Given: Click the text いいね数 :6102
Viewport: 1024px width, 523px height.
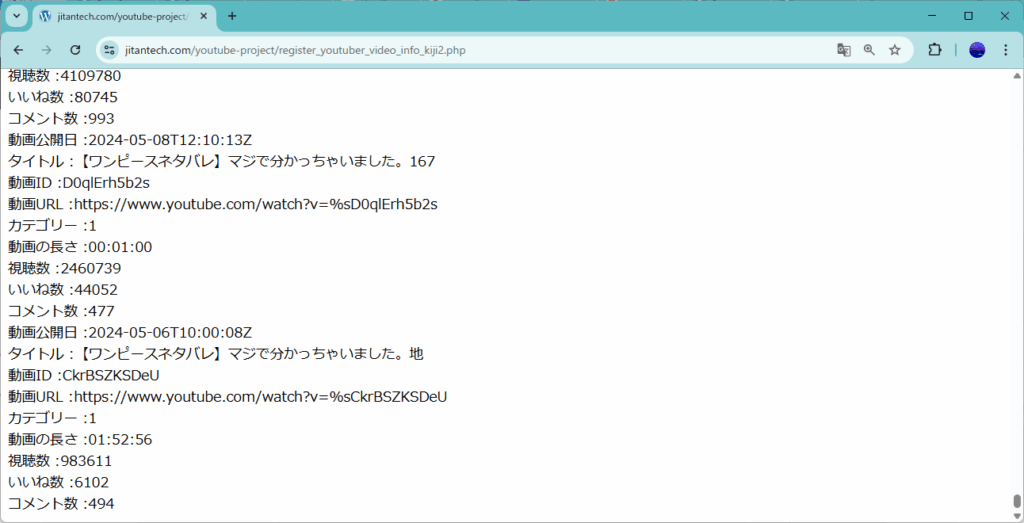Looking at the screenshot, I should (x=59, y=483).
